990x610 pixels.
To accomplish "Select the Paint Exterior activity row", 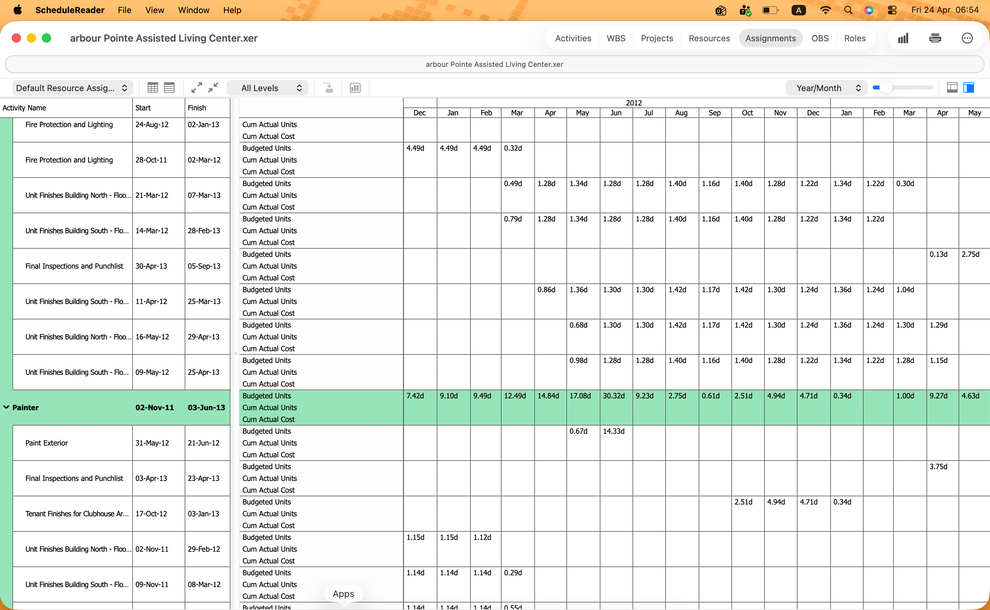I will (121, 443).
